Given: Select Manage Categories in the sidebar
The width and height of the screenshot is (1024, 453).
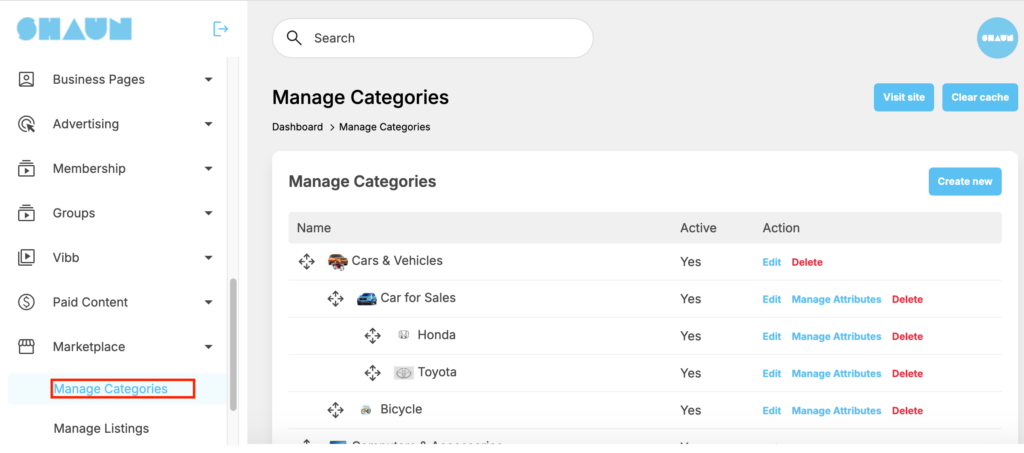Looking at the screenshot, I should pyautogui.click(x=110, y=389).
